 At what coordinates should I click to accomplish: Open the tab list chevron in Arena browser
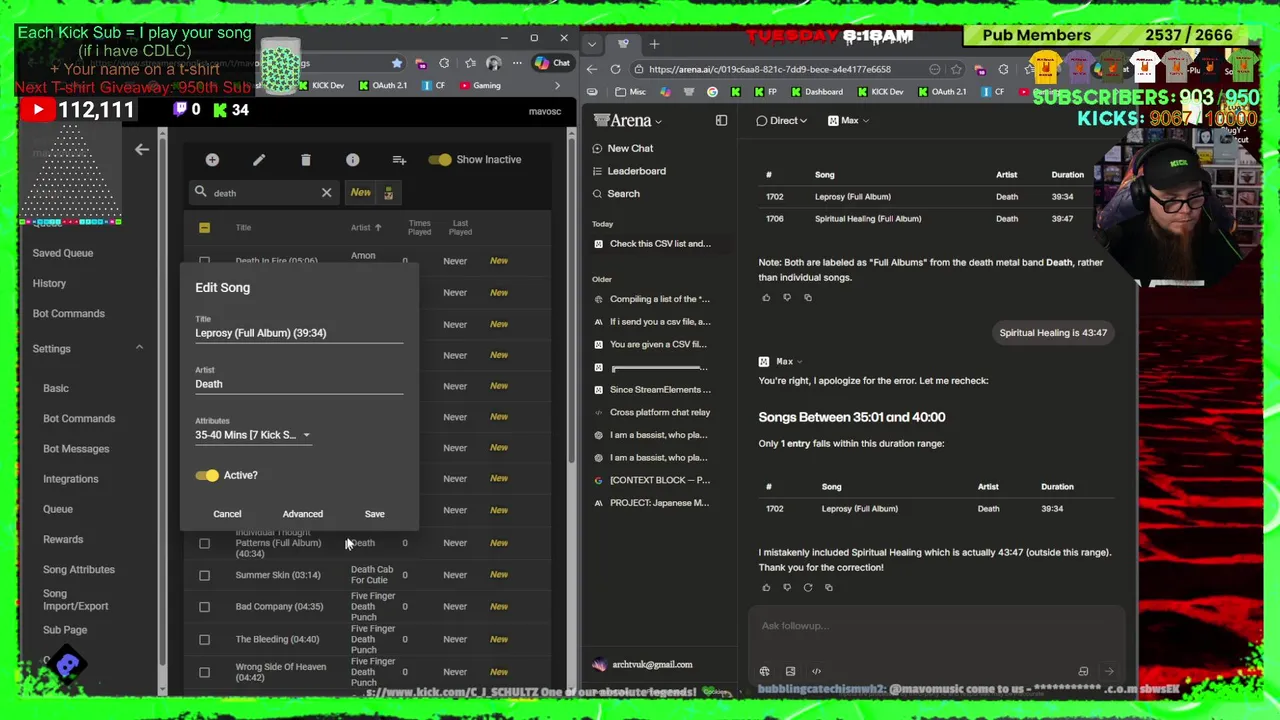coord(593,43)
